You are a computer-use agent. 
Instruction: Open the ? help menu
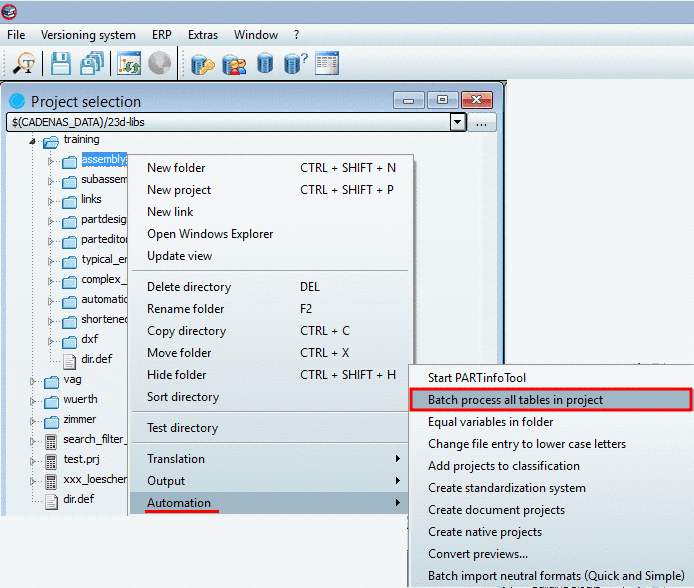pyautogui.click(x=297, y=35)
